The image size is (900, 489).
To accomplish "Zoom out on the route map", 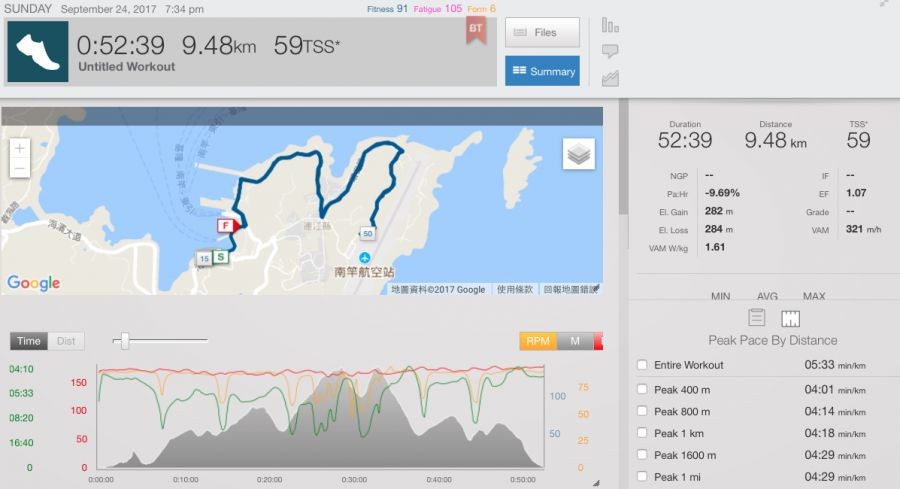I will click(x=20, y=171).
